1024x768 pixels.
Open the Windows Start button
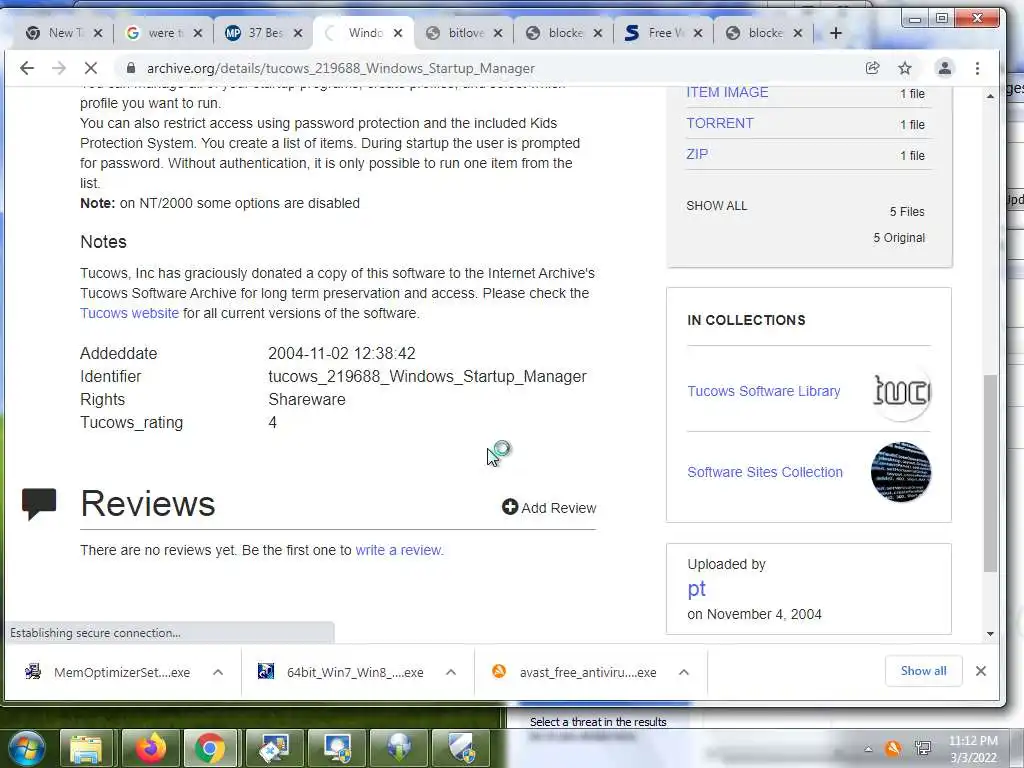(x=27, y=748)
